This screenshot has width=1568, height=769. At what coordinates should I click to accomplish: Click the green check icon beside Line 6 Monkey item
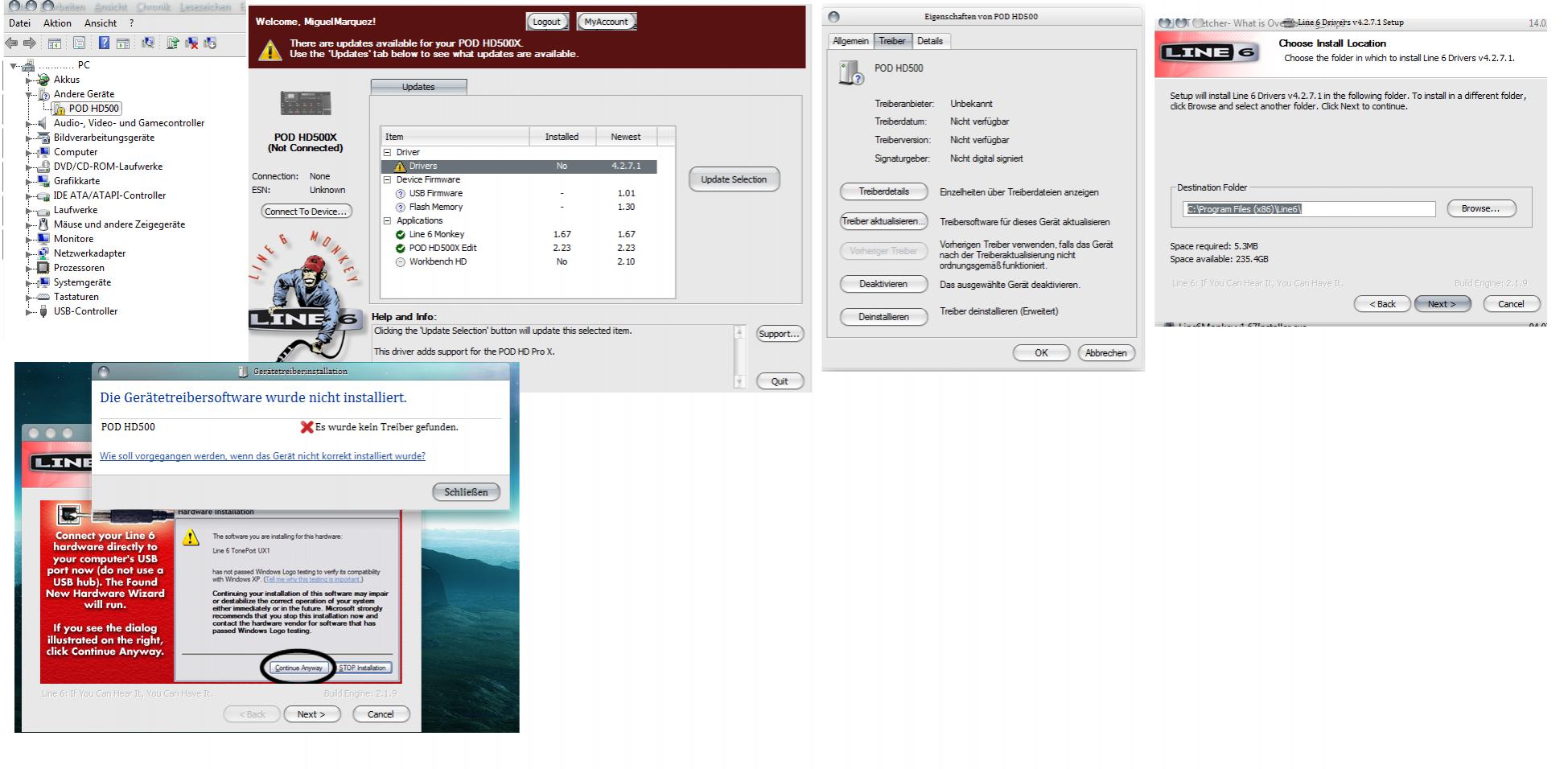pyautogui.click(x=400, y=235)
